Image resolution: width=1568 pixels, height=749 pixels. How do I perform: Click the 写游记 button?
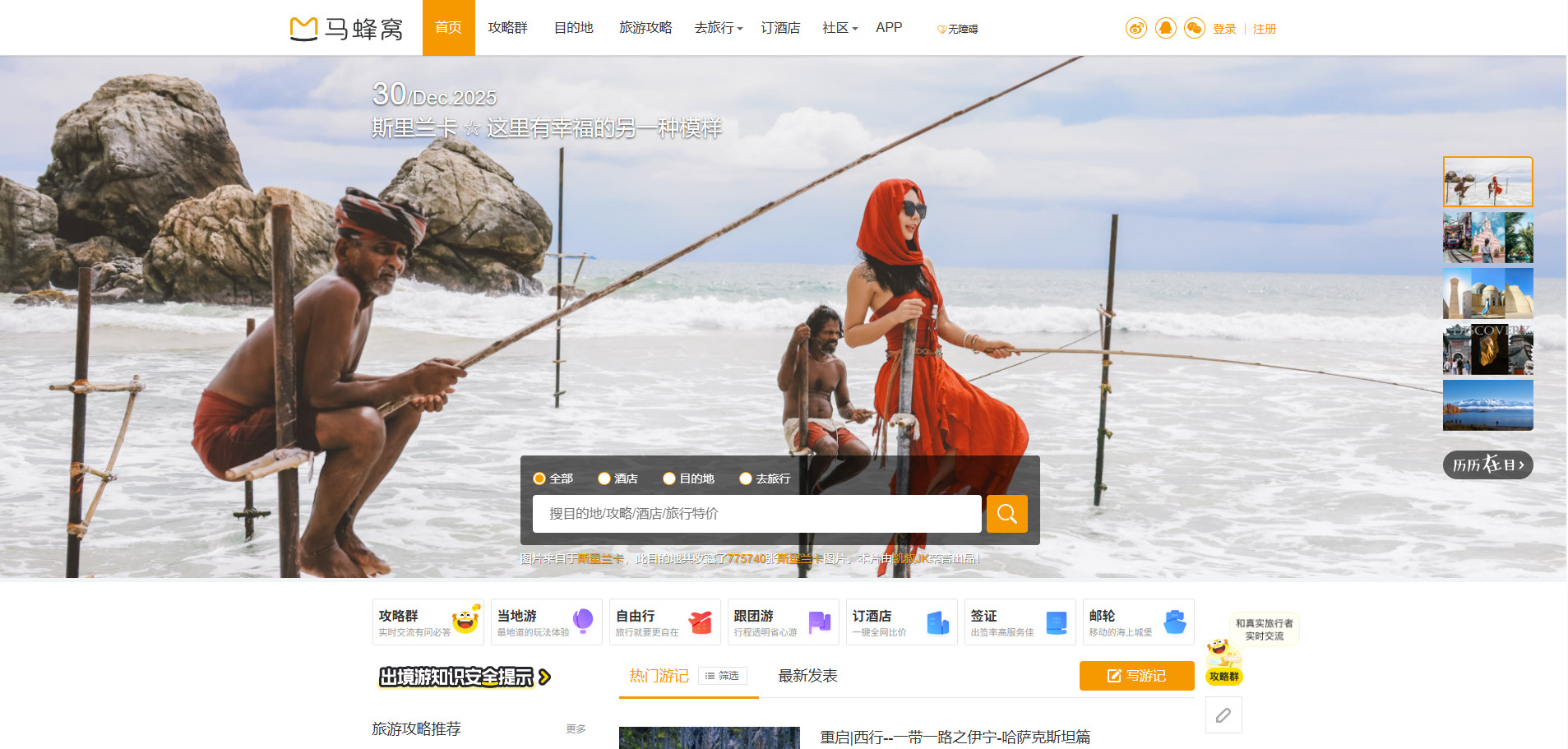point(1136,676)
